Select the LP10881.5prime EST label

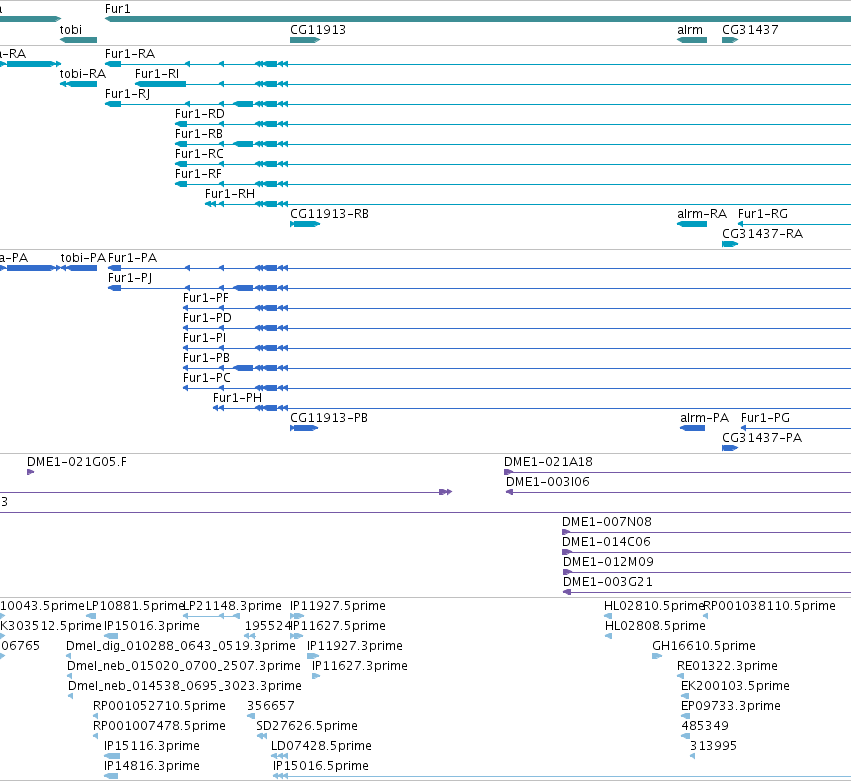136,606
